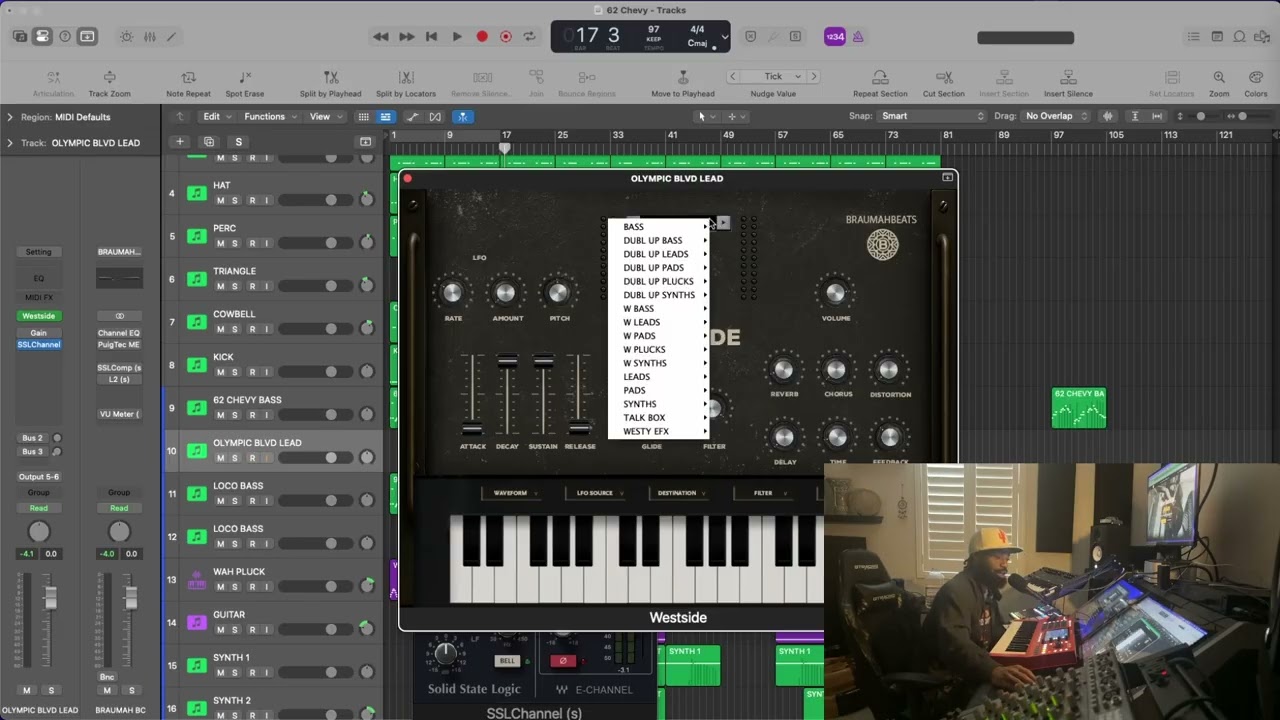Click Split by Locators icon

[x=406, y=77]
